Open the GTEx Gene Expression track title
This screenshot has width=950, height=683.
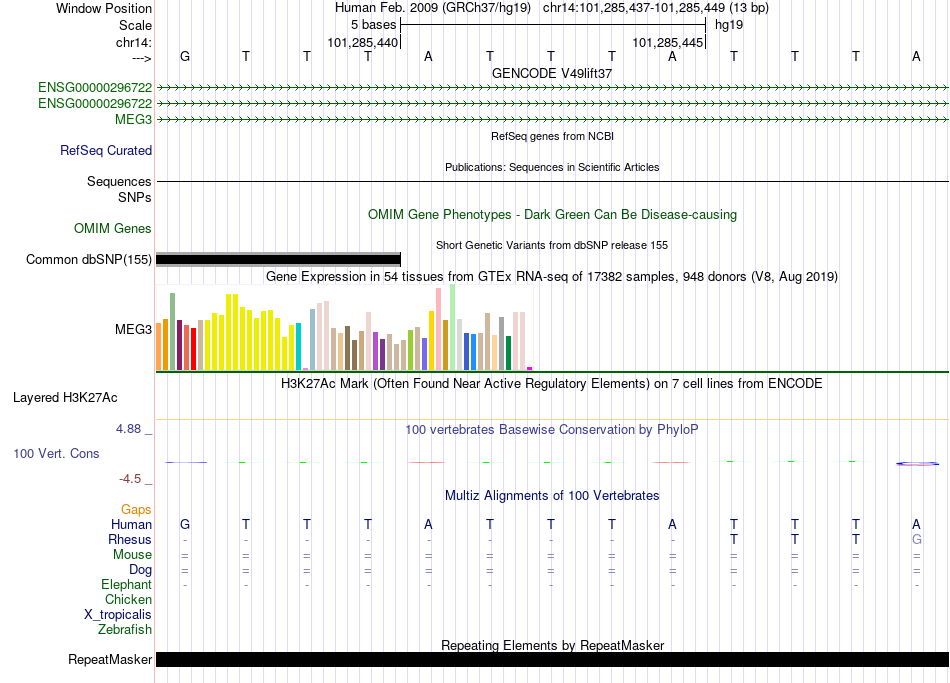552,277
